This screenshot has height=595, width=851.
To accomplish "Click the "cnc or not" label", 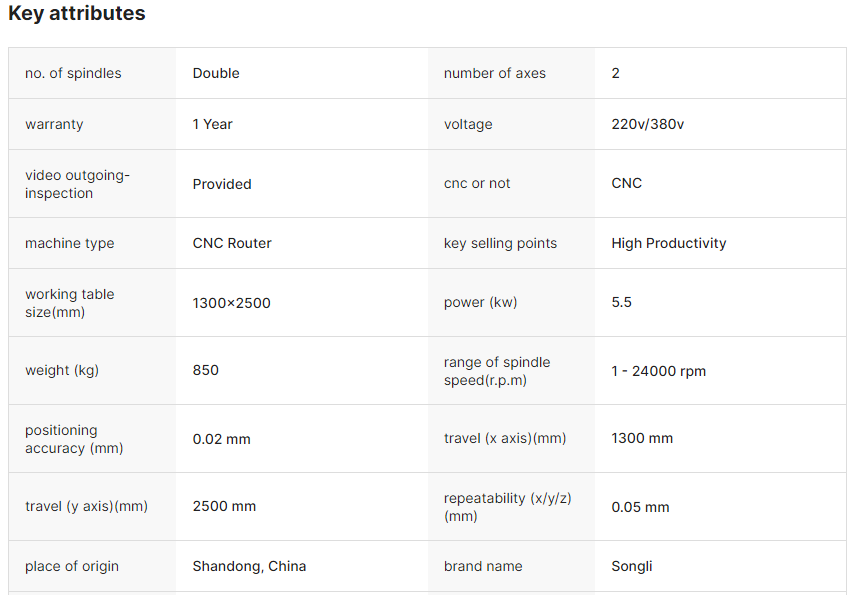I will pyautogui.click(x=477, y=183).
